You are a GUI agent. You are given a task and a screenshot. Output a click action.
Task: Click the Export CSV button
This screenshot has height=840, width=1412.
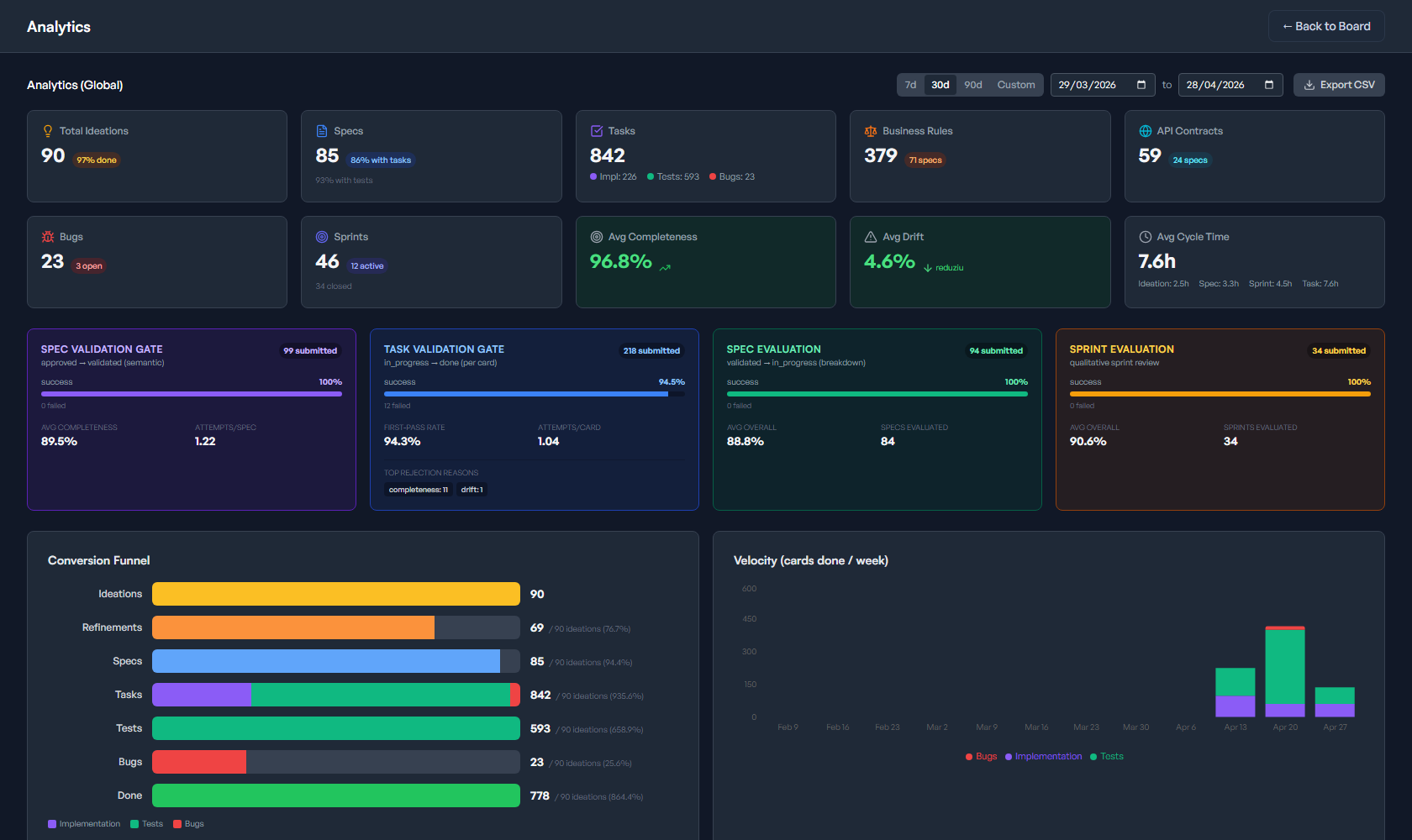(x=1339, y=84)
